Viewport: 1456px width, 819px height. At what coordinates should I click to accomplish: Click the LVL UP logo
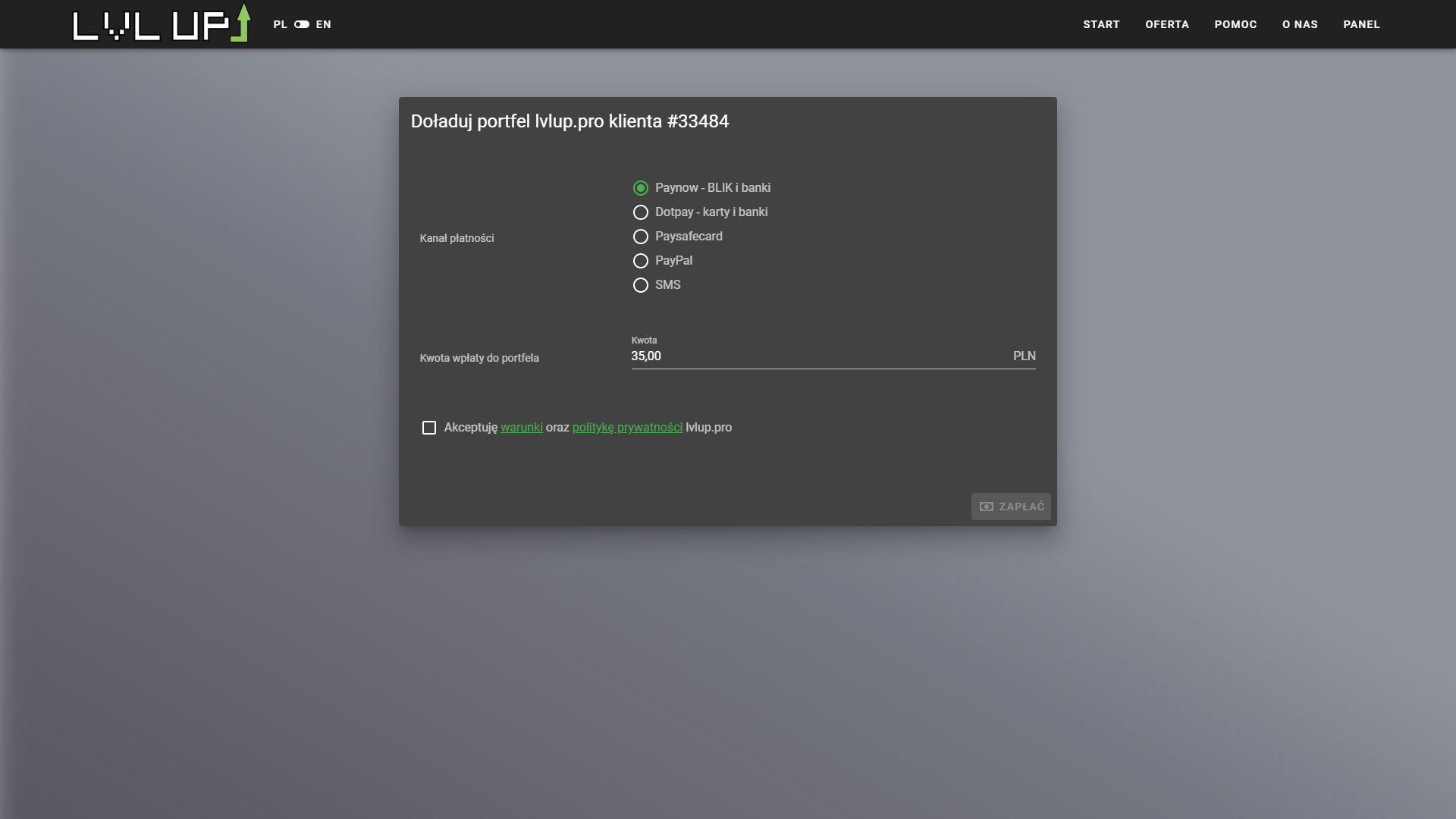click(161, 24)
